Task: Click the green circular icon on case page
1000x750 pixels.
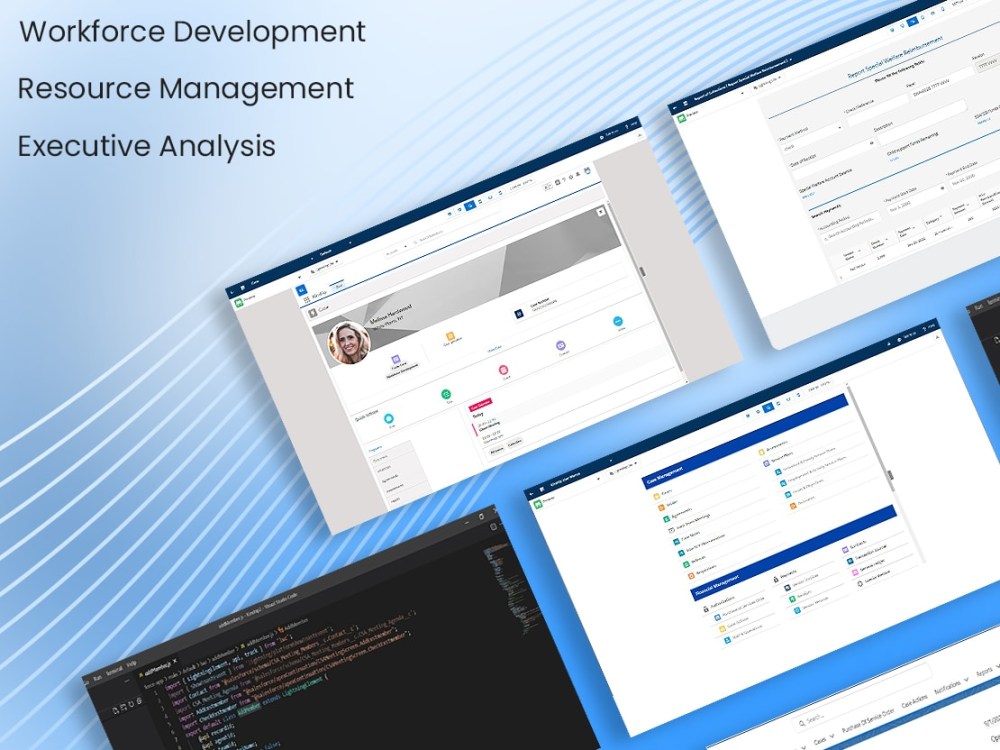Action: (x=446, y=395)
